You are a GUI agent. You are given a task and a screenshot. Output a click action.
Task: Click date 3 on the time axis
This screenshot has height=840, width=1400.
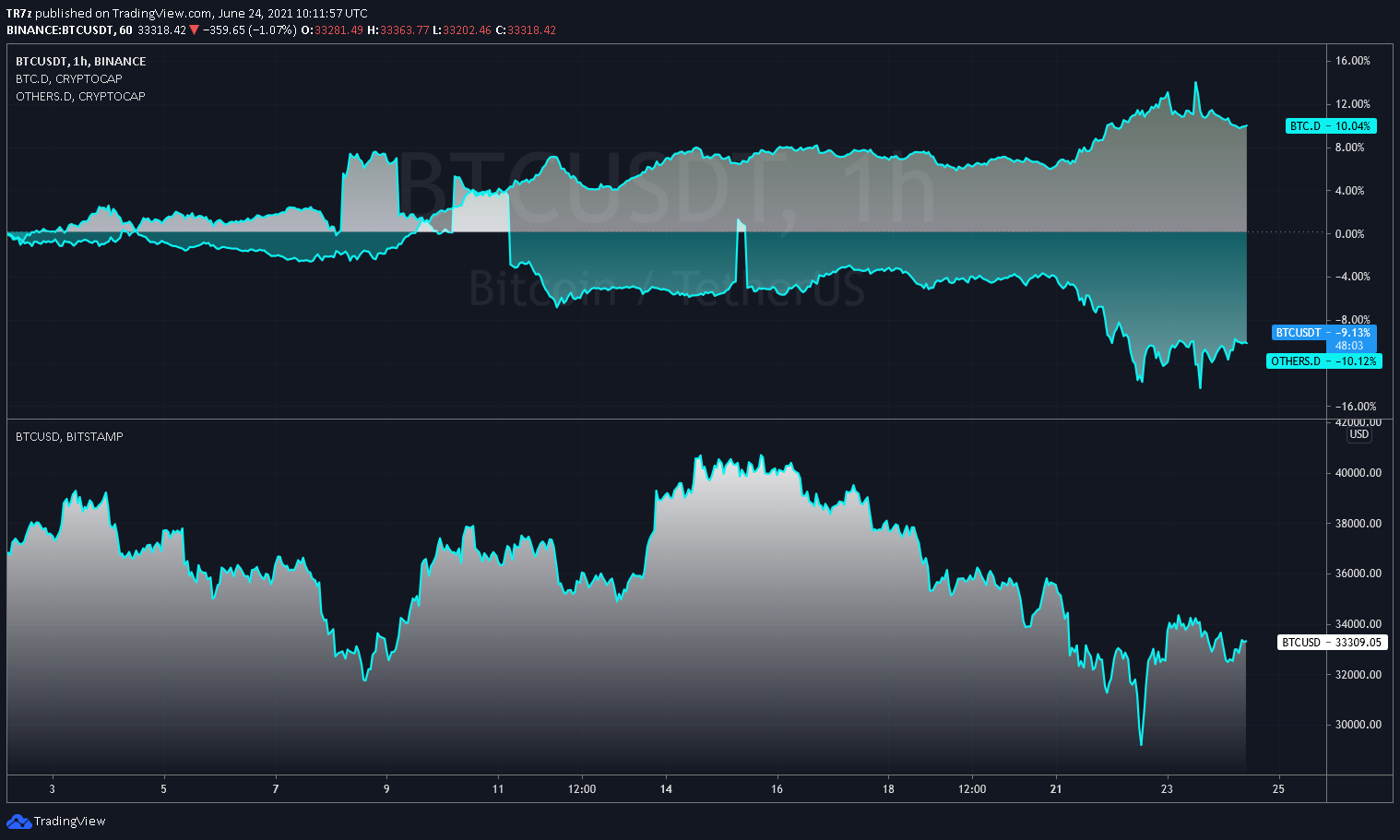pos(53,789)
